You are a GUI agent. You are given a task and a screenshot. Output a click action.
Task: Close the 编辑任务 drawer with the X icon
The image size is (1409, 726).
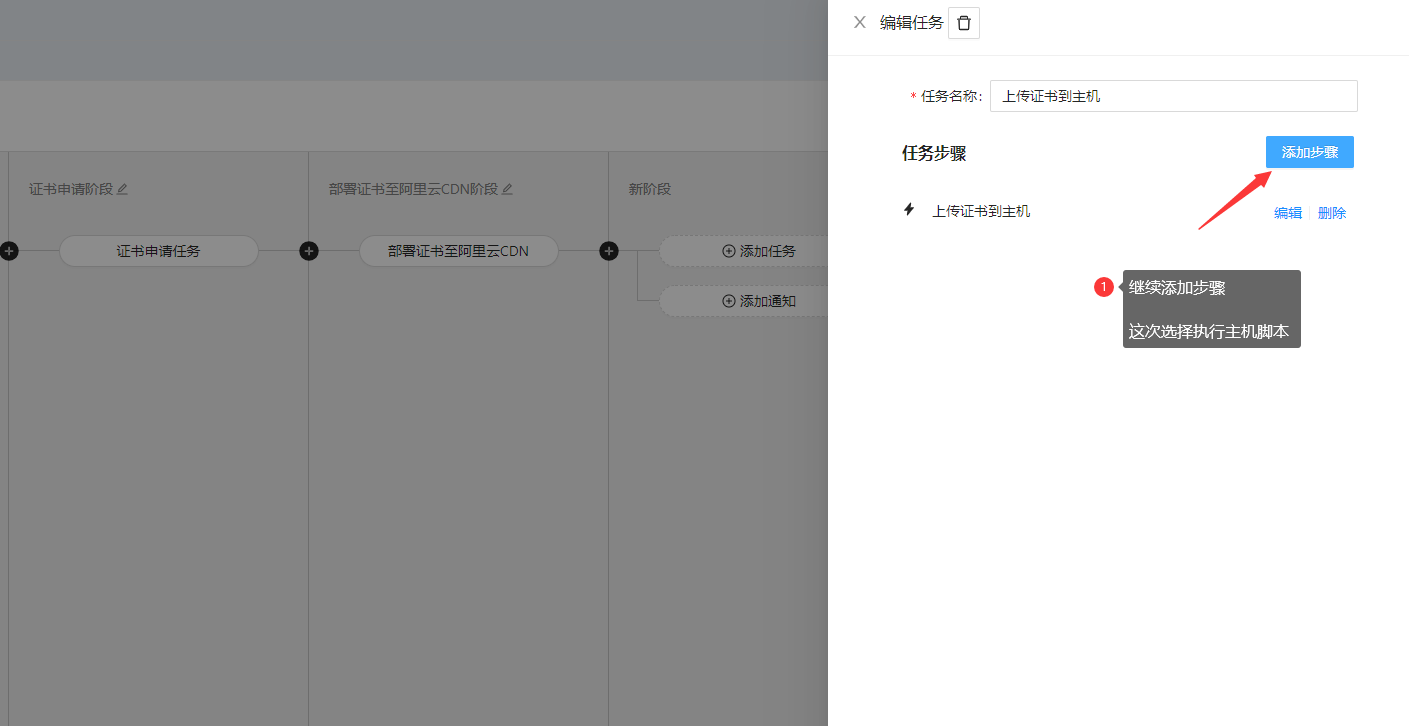tap(859, 22)
